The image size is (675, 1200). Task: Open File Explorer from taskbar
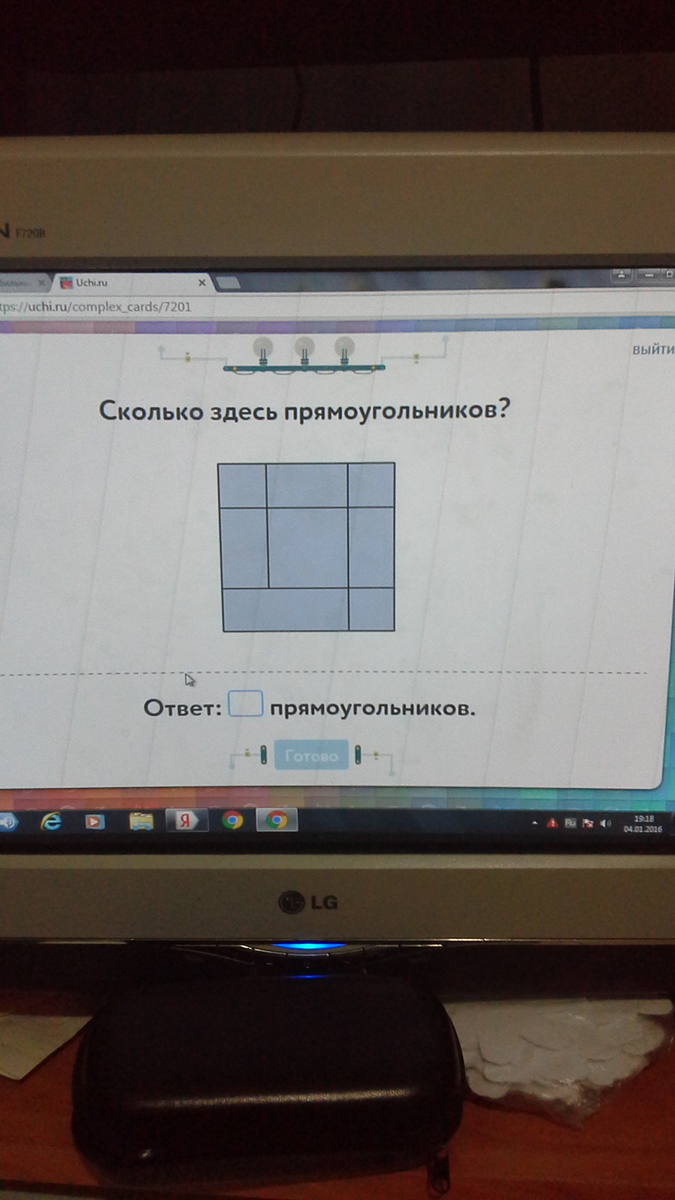[x=141, y=821]
